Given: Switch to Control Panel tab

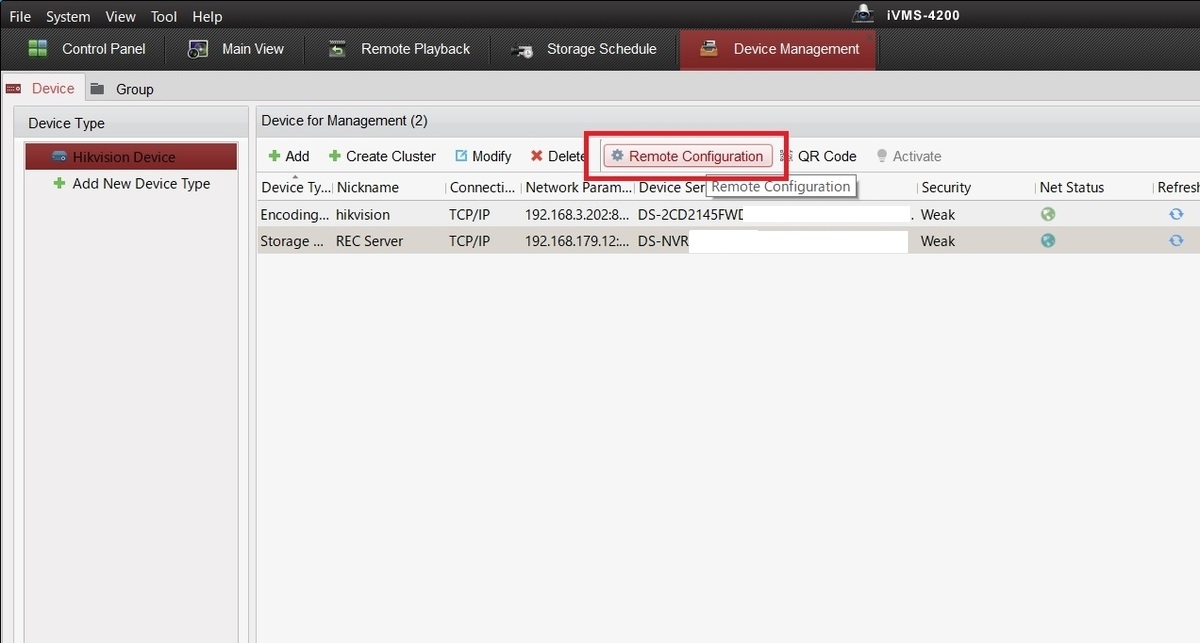Looking at the screenshot, I should [87, 49].
